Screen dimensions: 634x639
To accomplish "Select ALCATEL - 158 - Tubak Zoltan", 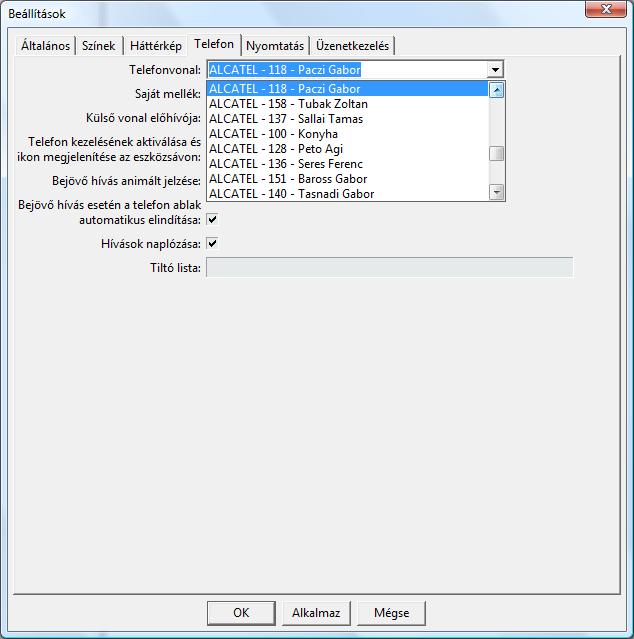I will tap(347, 104).
